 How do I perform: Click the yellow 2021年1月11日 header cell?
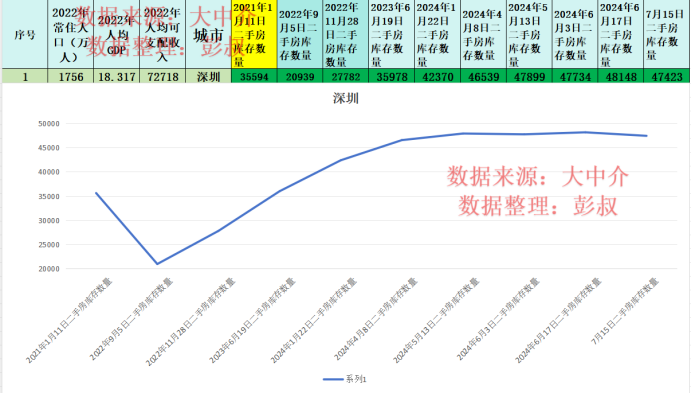(x=254, y=34)
